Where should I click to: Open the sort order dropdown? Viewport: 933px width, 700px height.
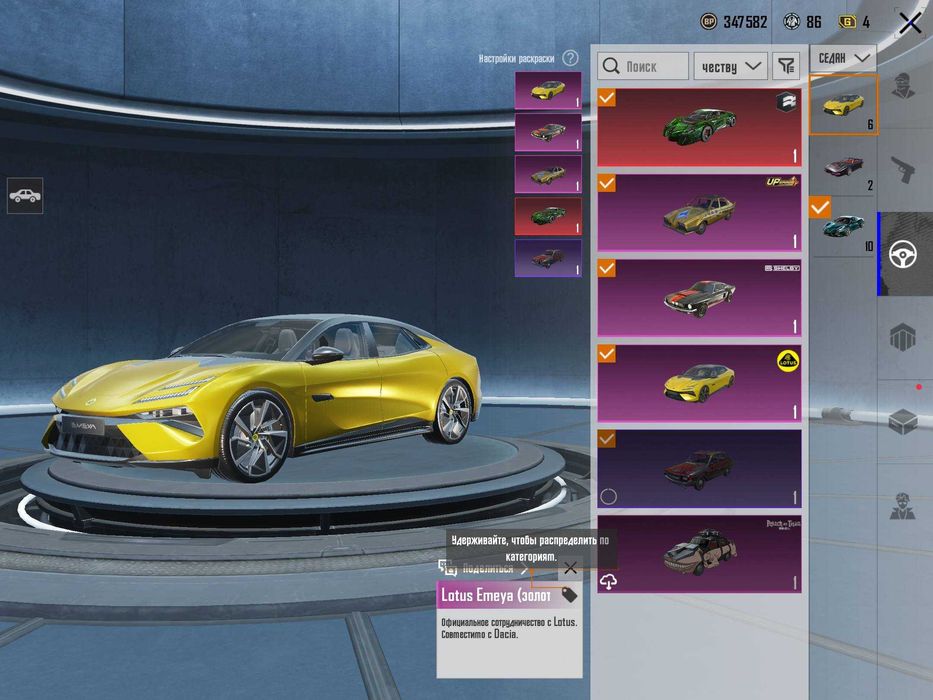[x=730, y=66]
